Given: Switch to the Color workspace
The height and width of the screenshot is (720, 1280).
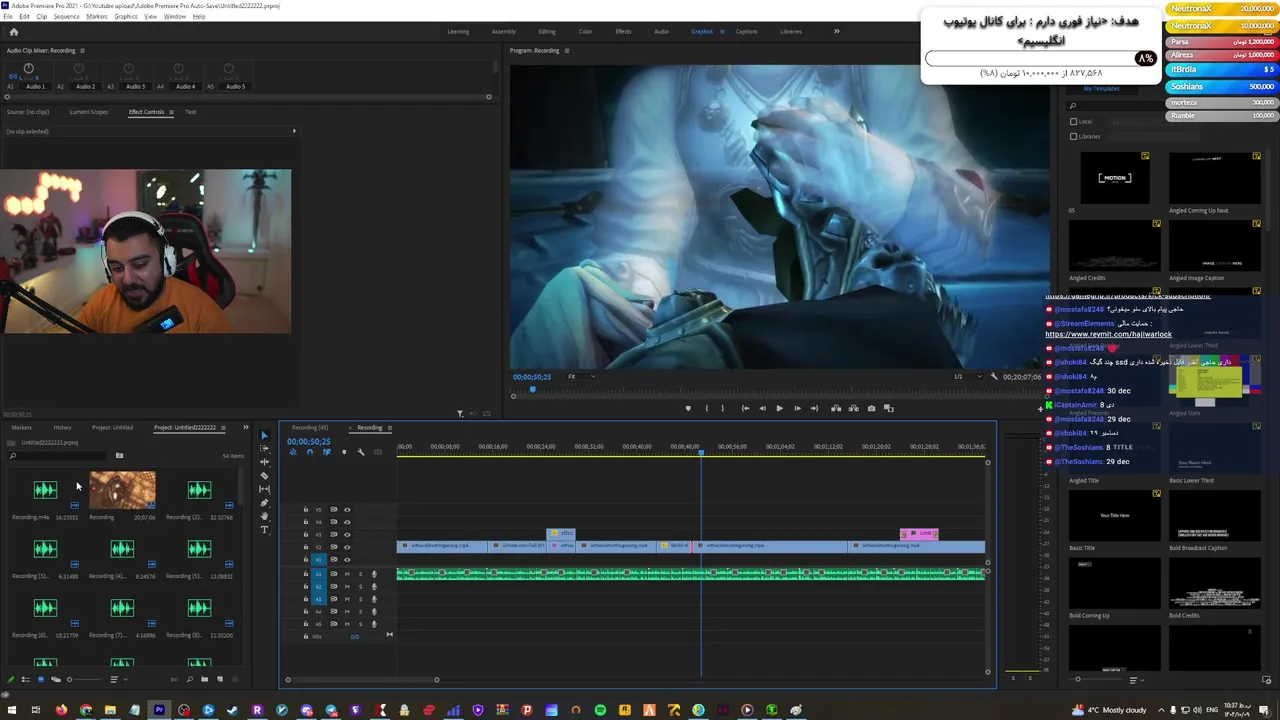Looking at the screenshot, I should (x=585, y=31).
